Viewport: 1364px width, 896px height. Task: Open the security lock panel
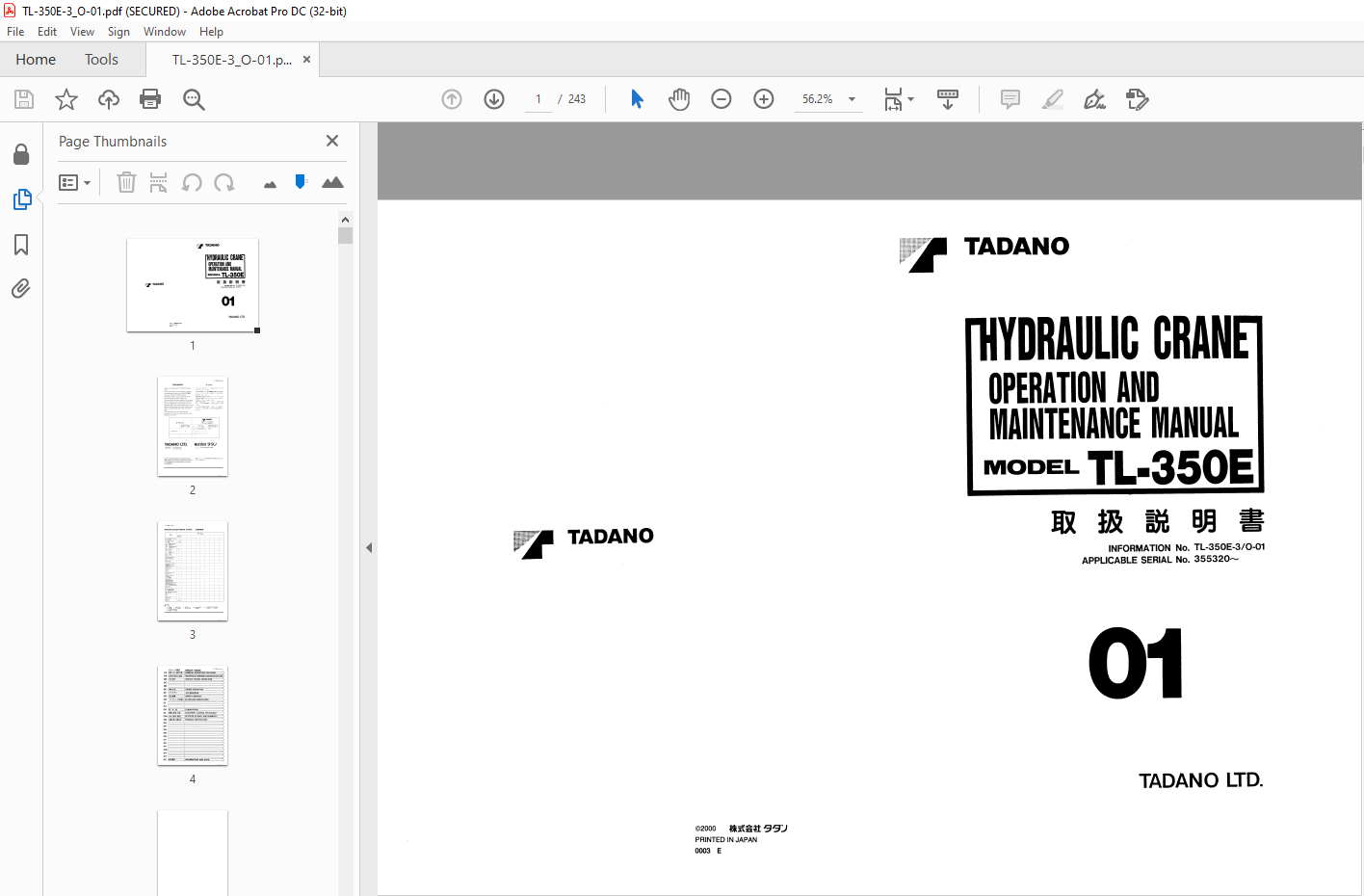(x=21, y=154)
